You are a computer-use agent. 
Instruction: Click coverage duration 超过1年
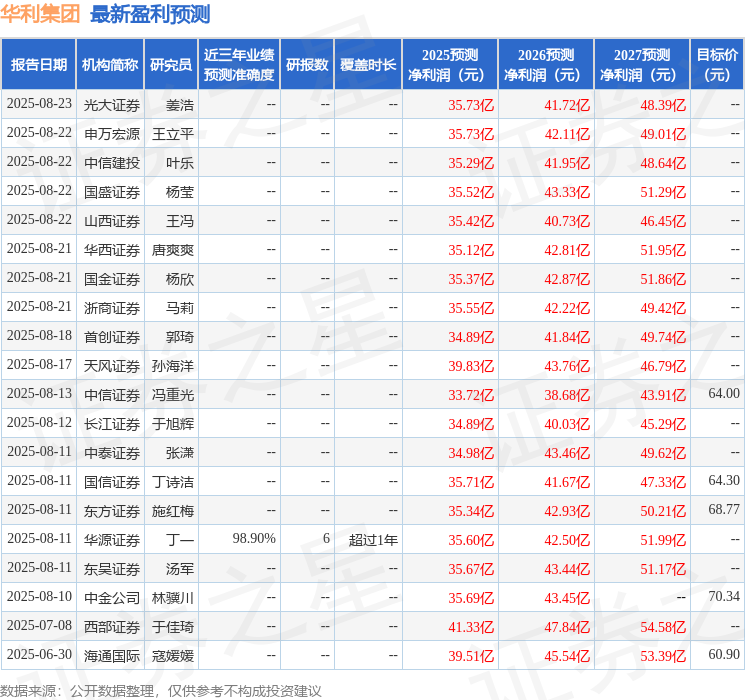pos(373,540)
